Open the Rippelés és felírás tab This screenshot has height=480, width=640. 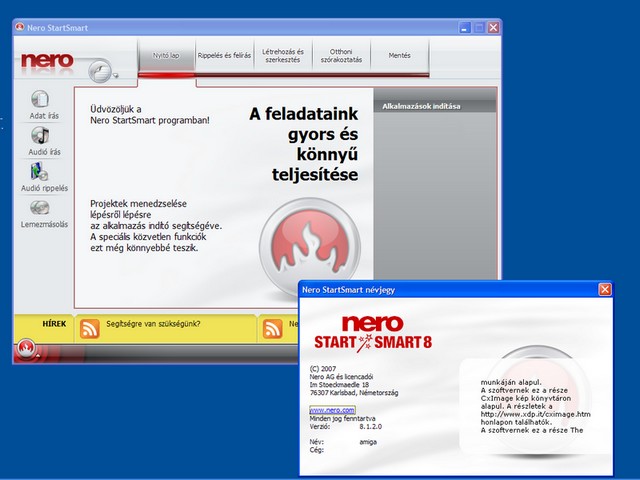[224, 56]
